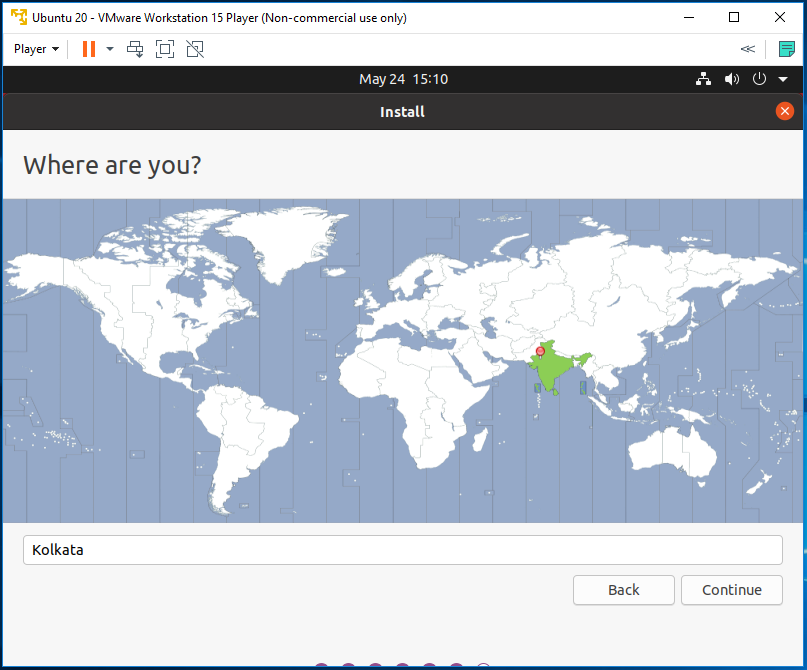Send Ctrl+Alt+Del to virtual machine

[x=135, y=49]
